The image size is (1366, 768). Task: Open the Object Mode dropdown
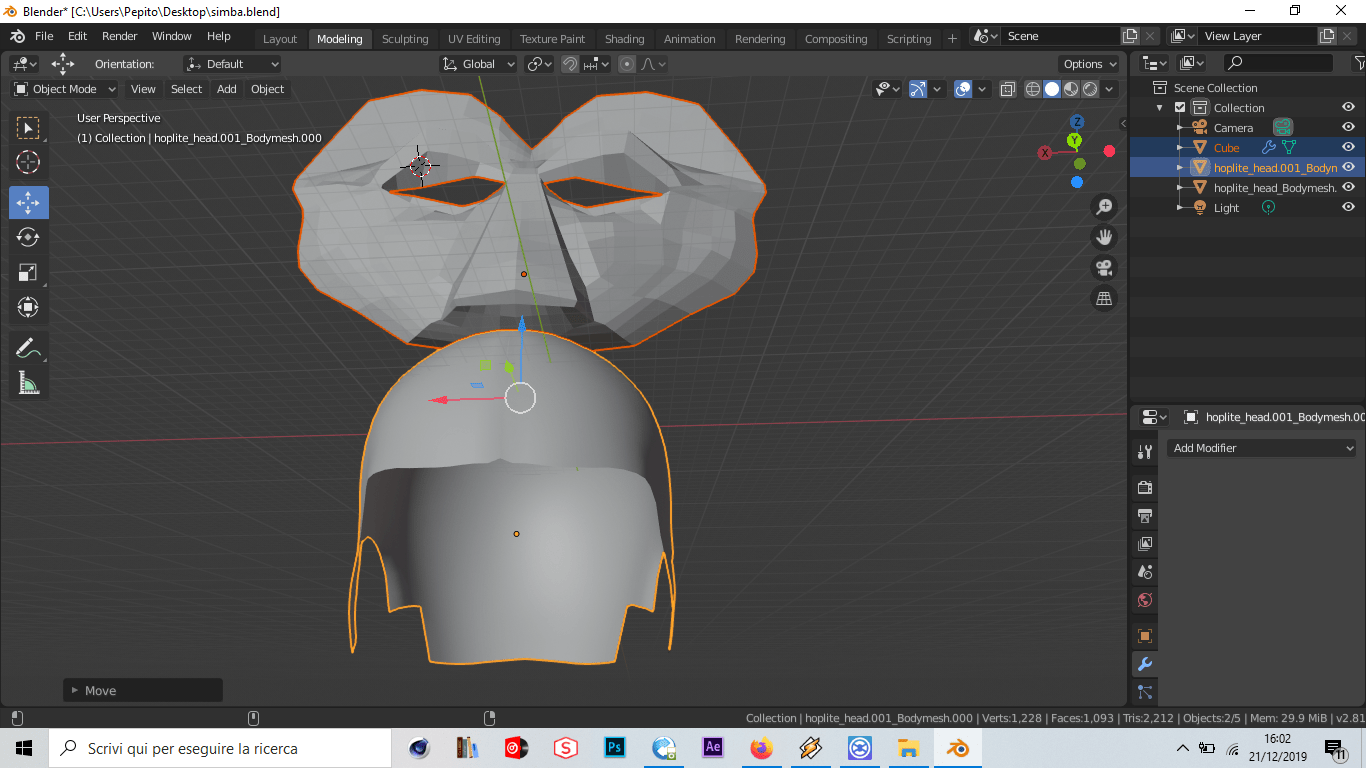[64, 89]
